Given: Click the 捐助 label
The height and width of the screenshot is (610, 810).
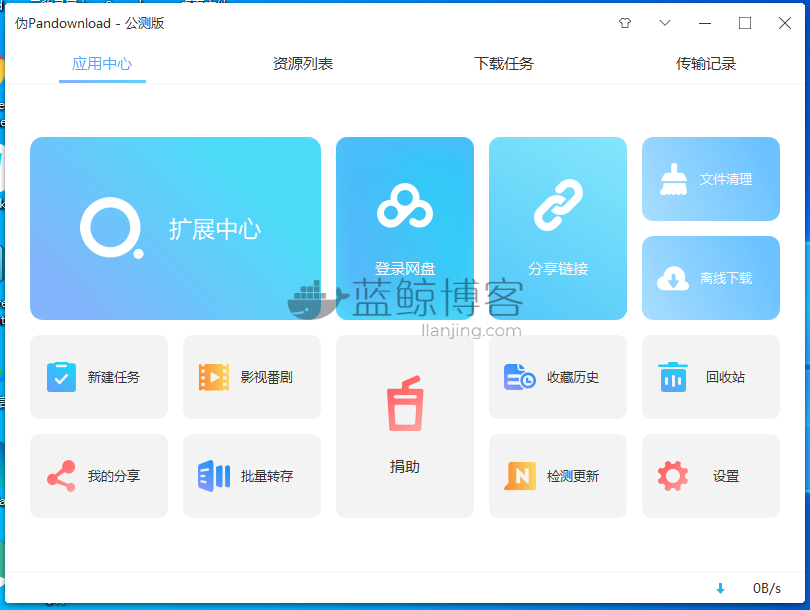Looking at the screenshot, I should [x=404, y=466].
